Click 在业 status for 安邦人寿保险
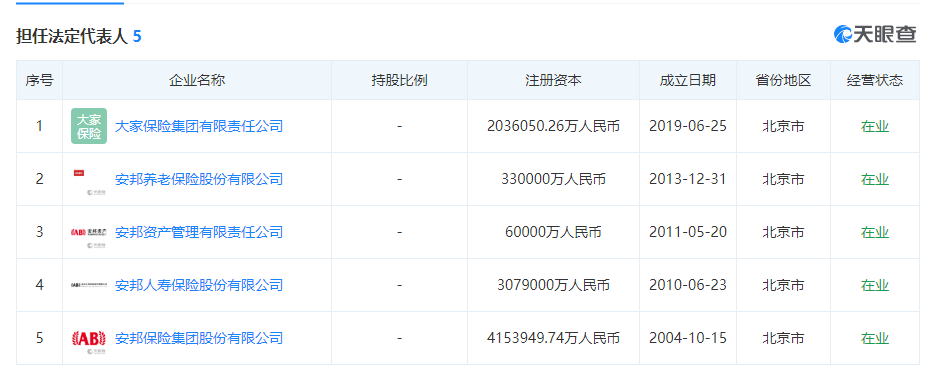Image resolution: width=934 pixels, height=369 pixels. click(875, 286)
